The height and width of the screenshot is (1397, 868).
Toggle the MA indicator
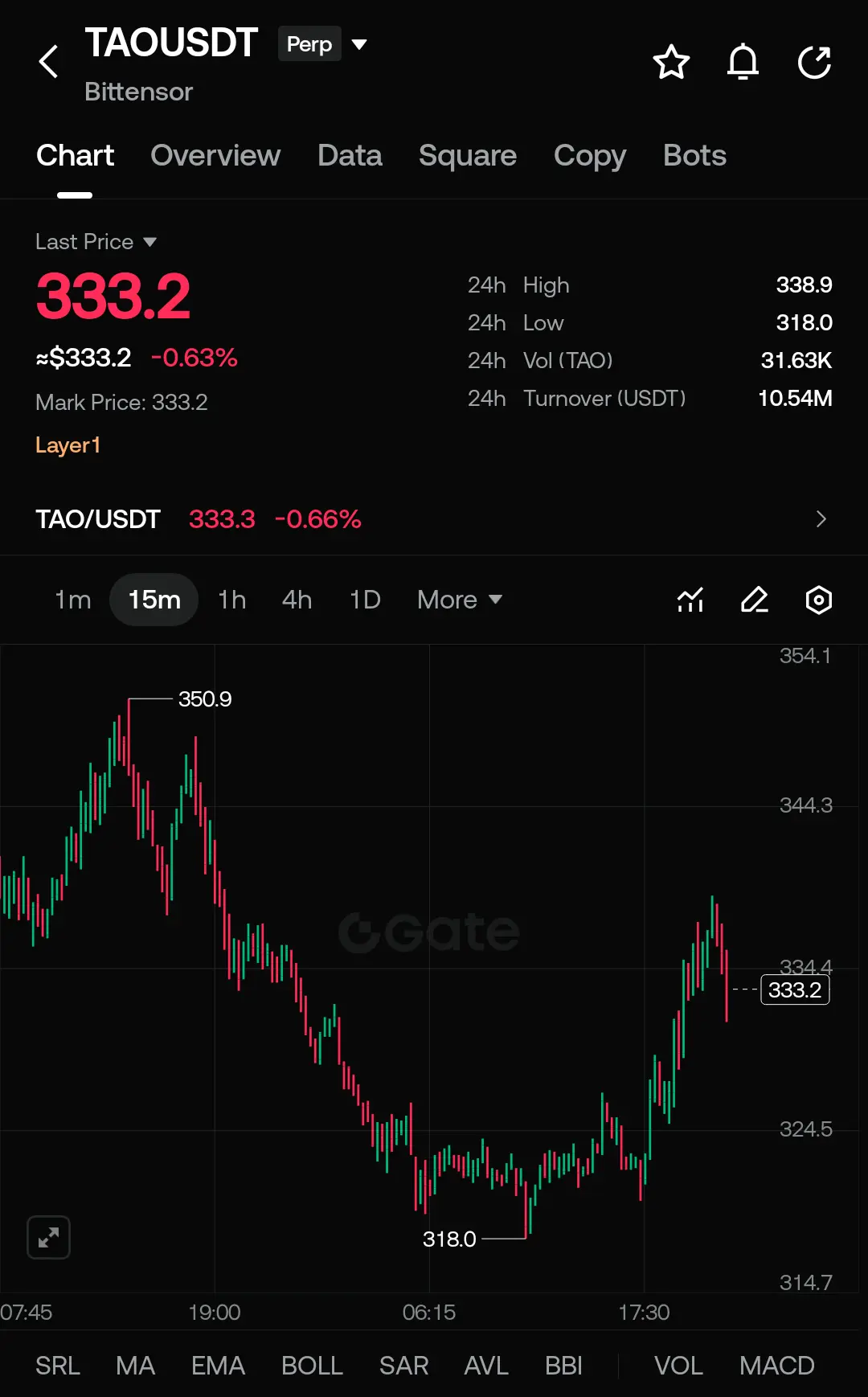coord(135,1366)
